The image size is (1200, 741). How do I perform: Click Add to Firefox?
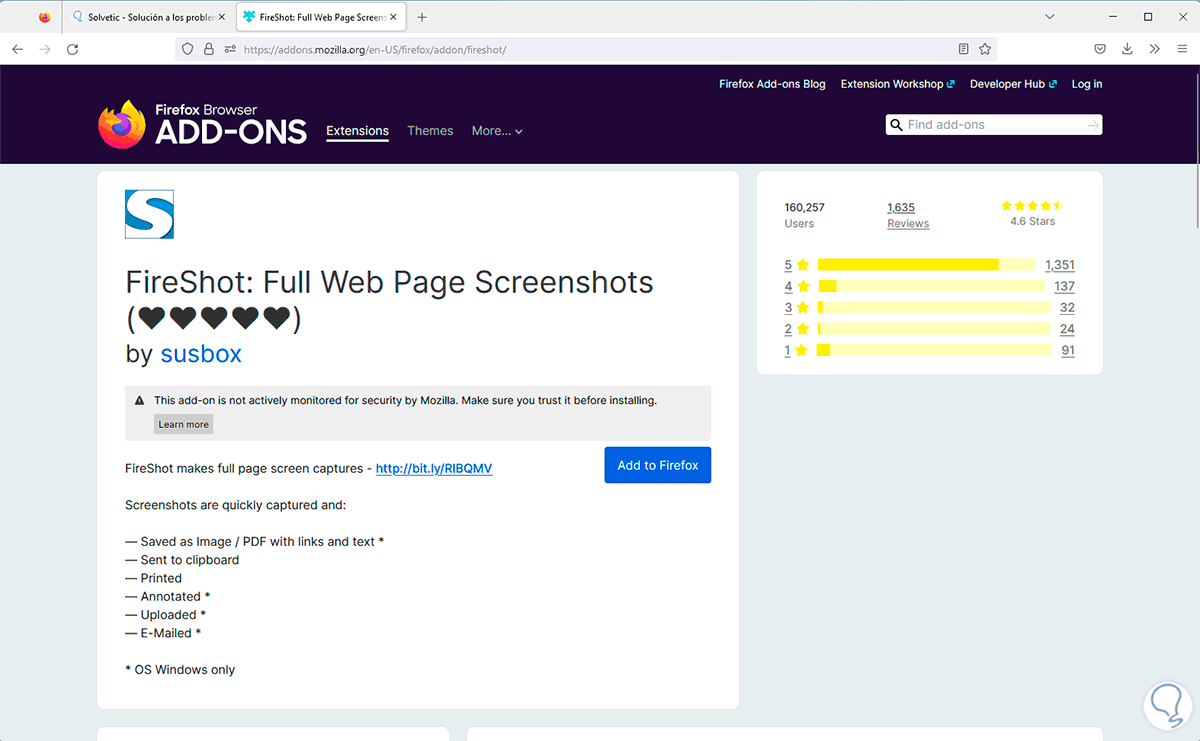[x=658, y=465]
